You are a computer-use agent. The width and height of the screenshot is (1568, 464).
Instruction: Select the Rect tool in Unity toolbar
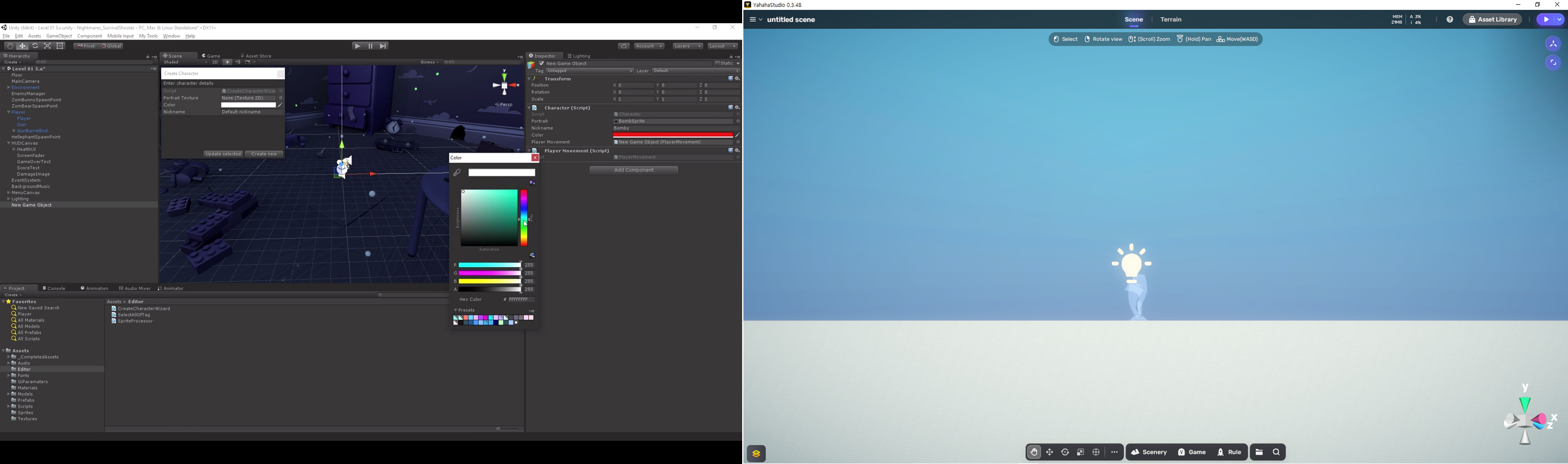point(60,46)
